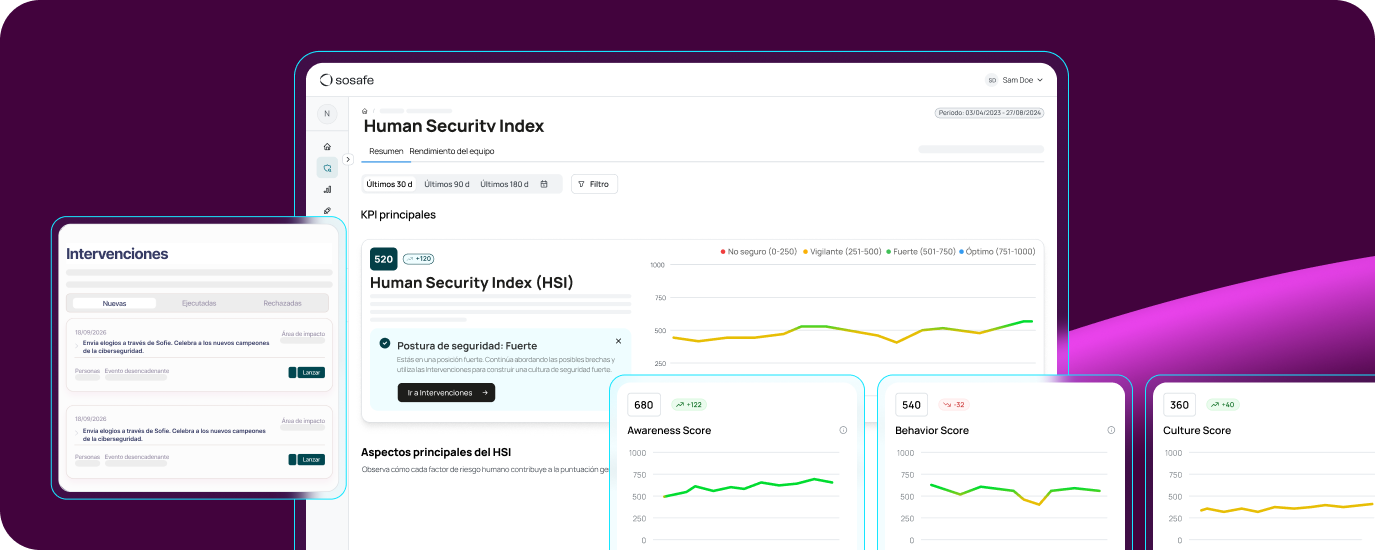Screen dimensions: 1375x550
Task: Launch the second intervention with Lanzar
Action: [312, 459]
